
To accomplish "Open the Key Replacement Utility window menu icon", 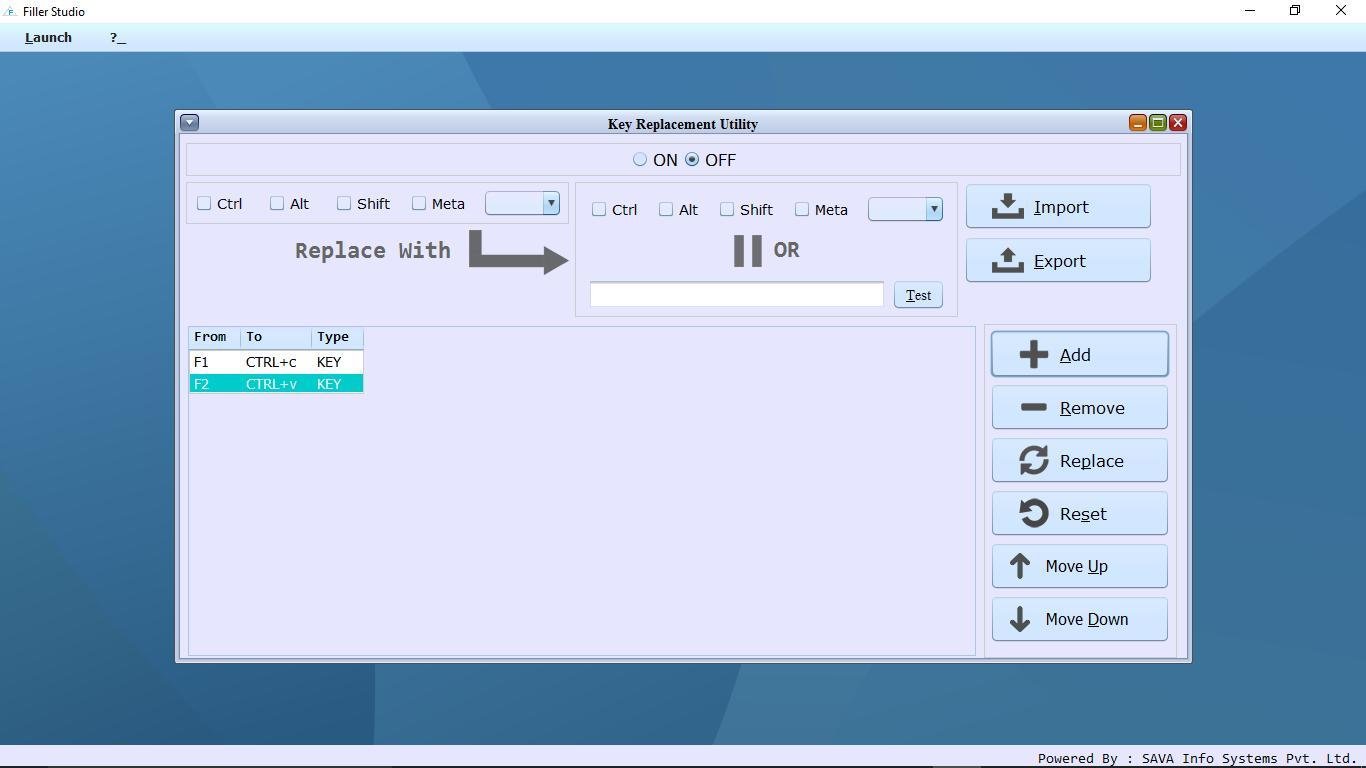I will 189,122.
